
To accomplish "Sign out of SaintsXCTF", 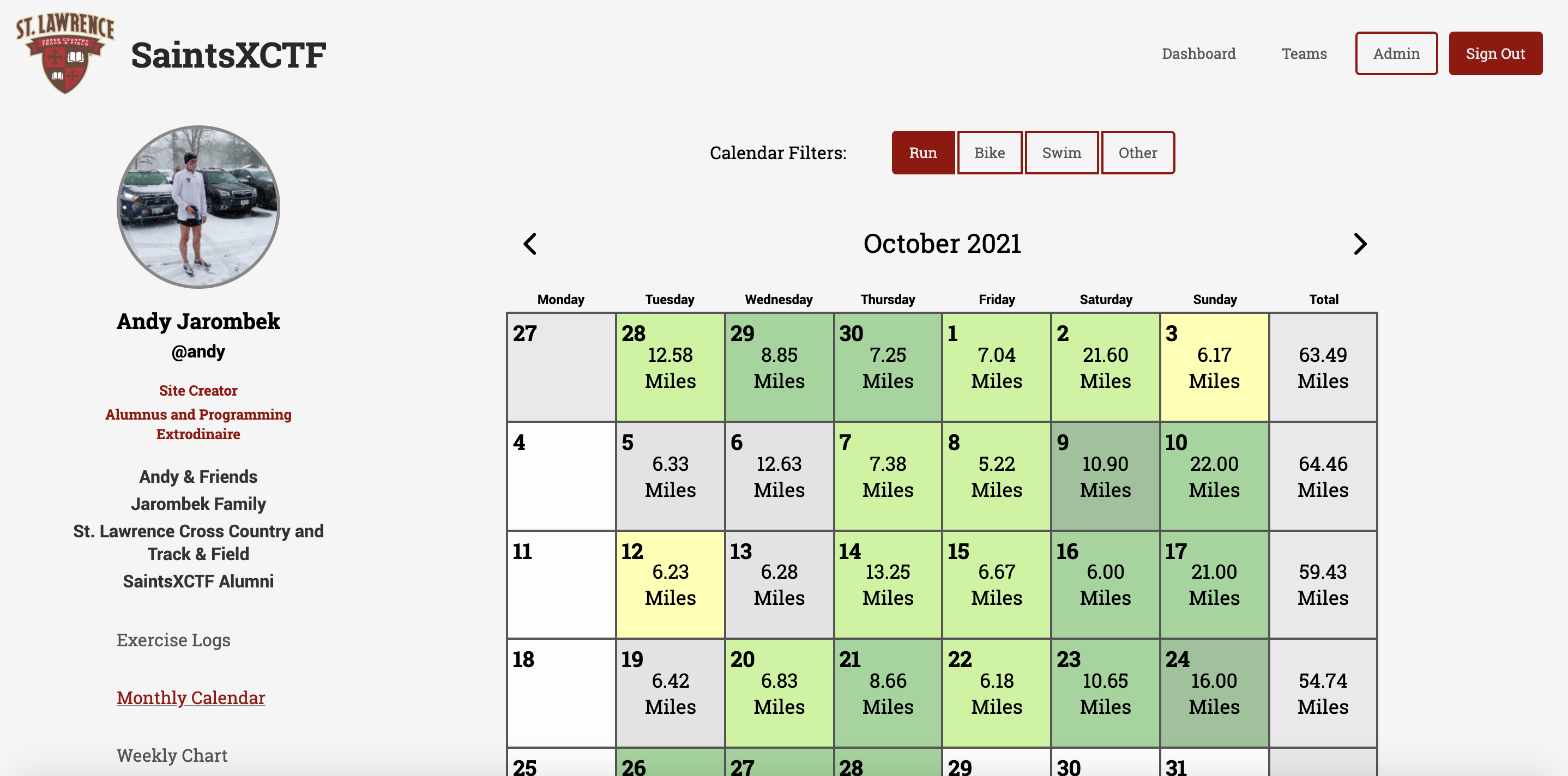I will pos(1495,53).
